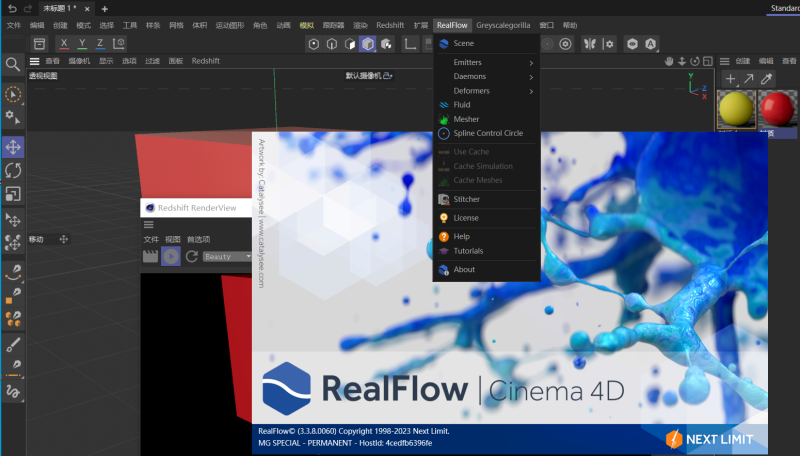Click the viewport dolly arrows icon
This screenshot has height=456, width=800.
[682, 61]
